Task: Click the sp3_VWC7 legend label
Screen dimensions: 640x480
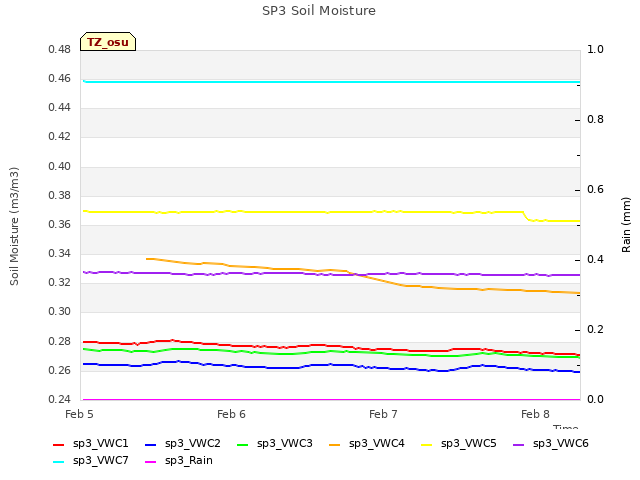Action: (100, 460)
